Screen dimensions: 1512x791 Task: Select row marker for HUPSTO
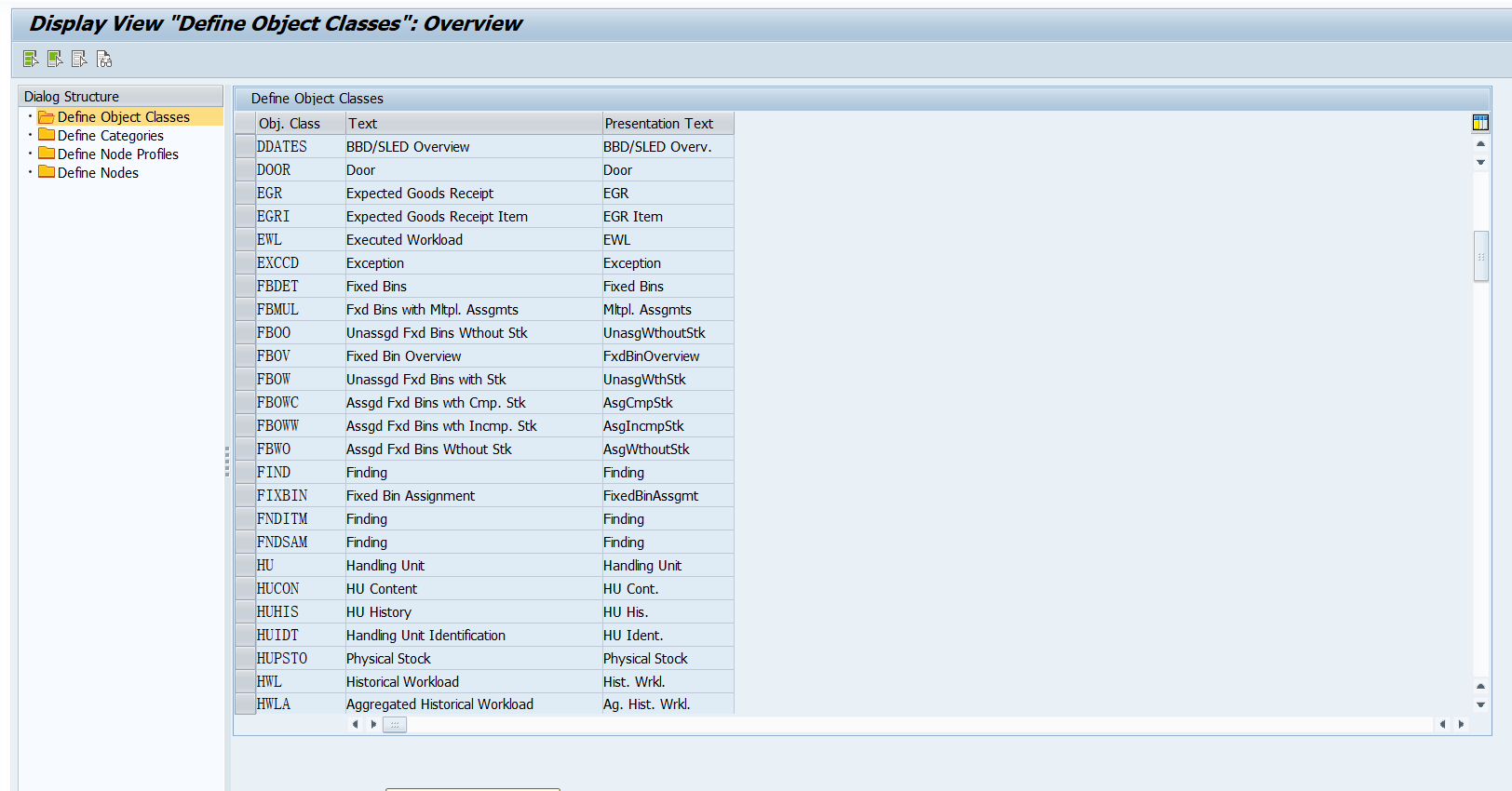point(245,658)
